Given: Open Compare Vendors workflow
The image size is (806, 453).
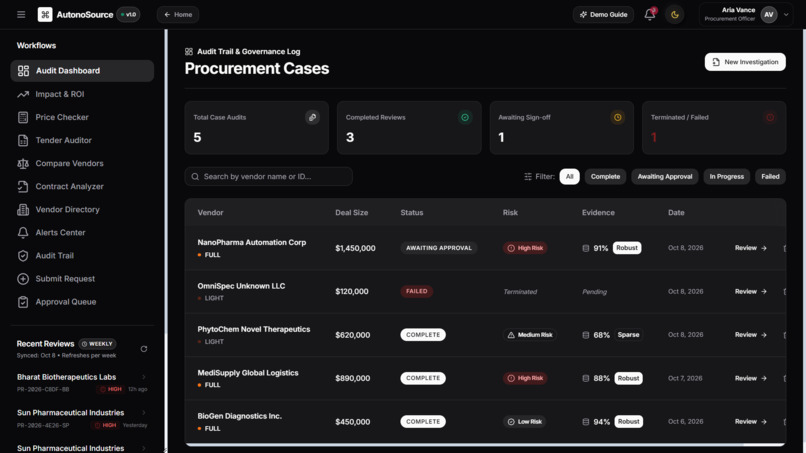Looking at the screenshot, I should [82, 163].
